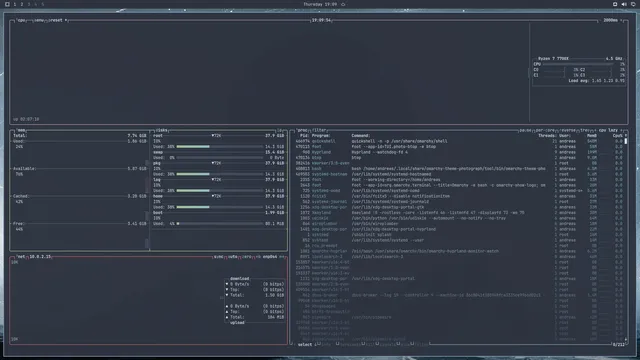Toggle zero totals in net box

[247, 257]
